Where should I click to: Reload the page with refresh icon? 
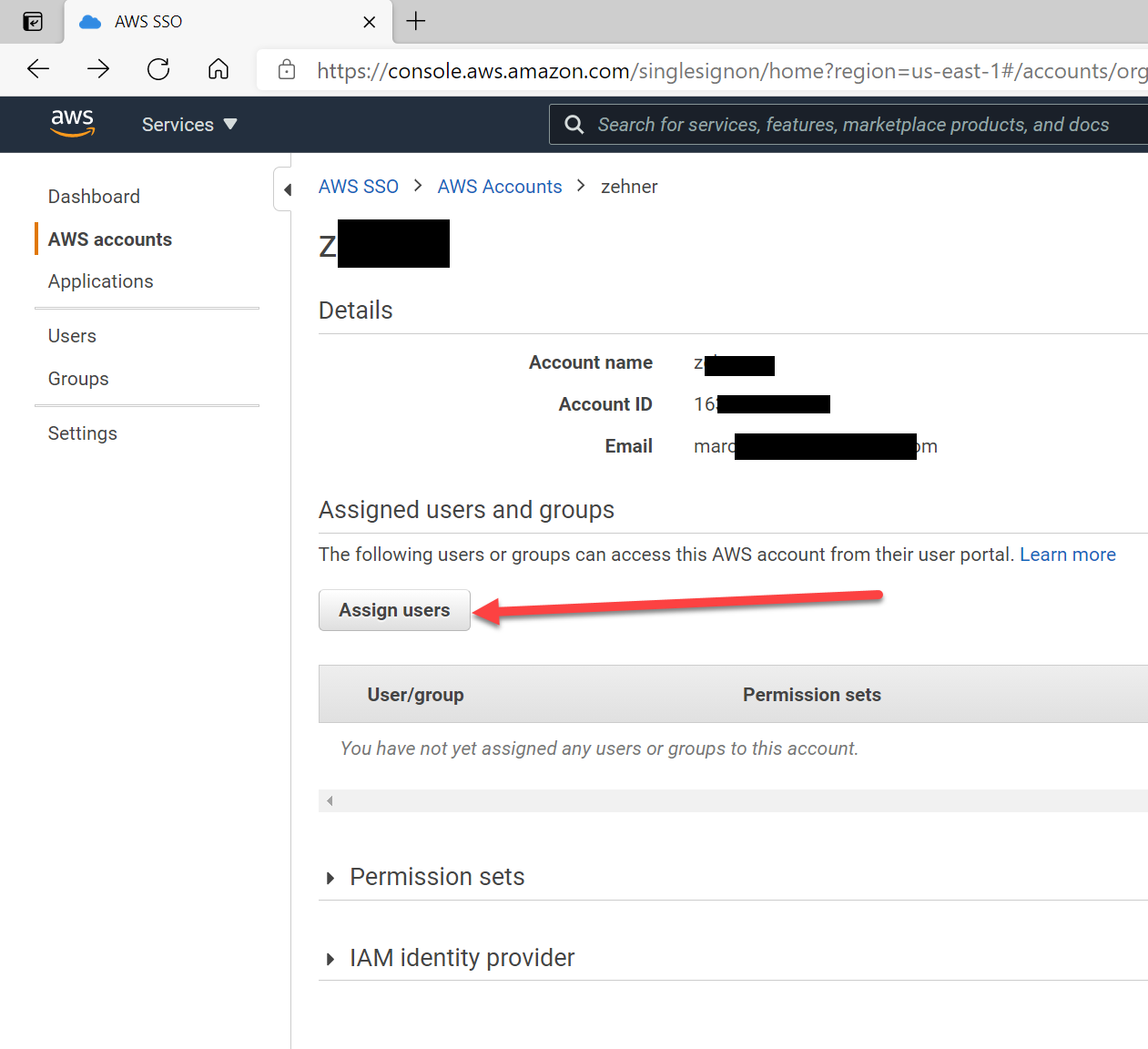tap(158, 69)
